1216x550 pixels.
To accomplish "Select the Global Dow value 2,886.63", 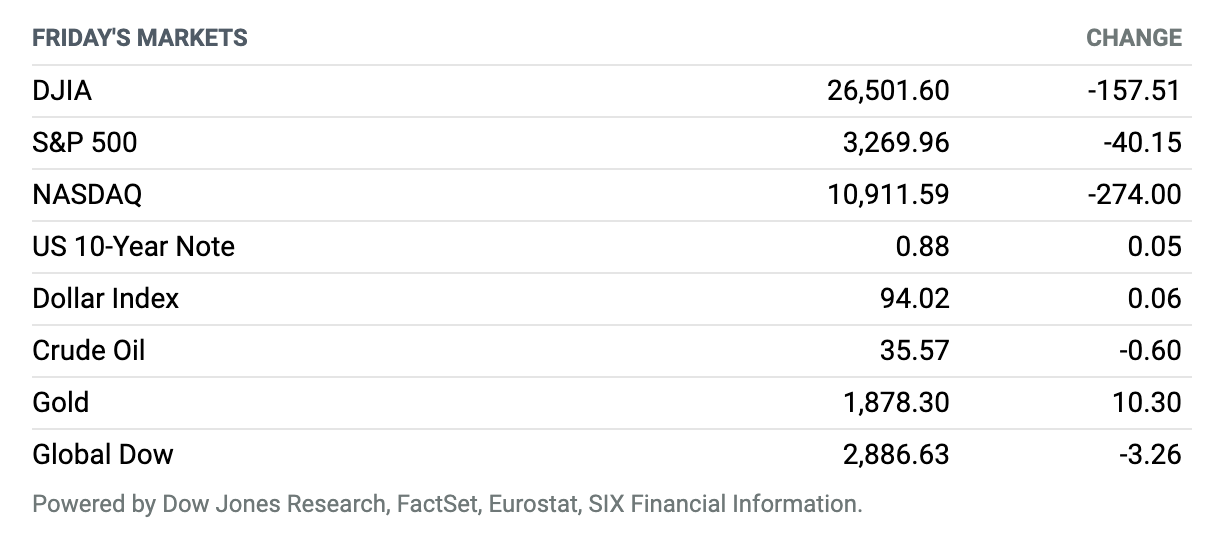I will coord(896,455).
